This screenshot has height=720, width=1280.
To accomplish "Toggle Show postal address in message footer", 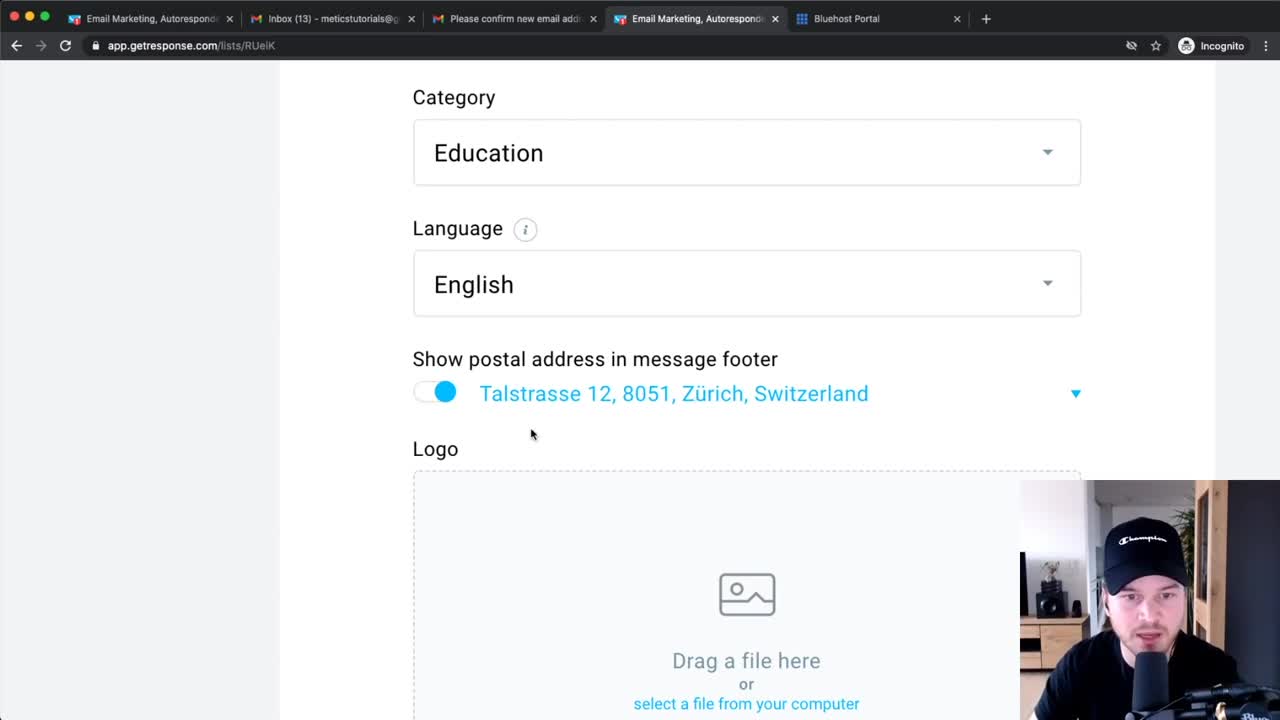I will click(x=435, y=392).
